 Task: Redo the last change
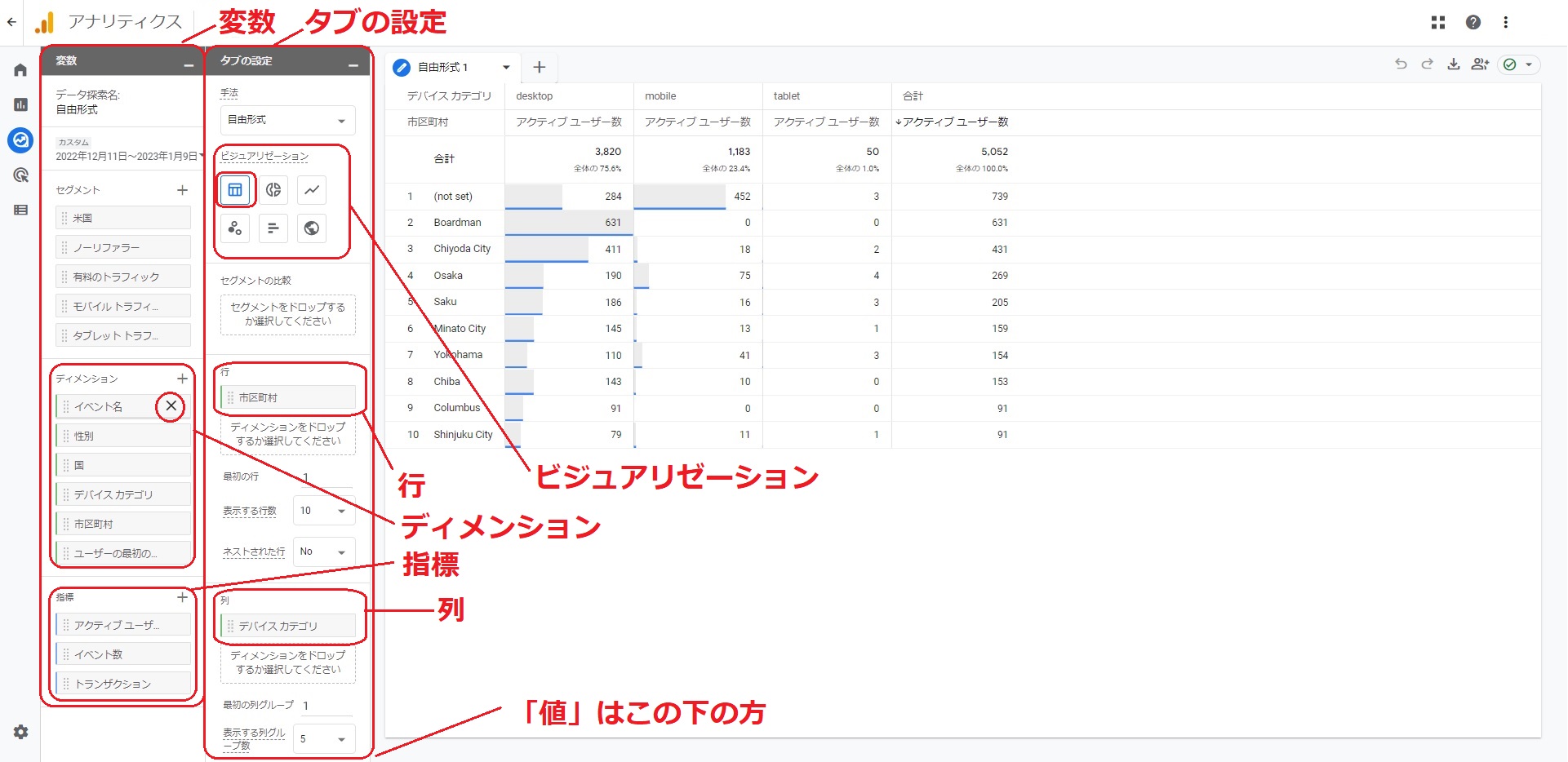[1427, 64]
